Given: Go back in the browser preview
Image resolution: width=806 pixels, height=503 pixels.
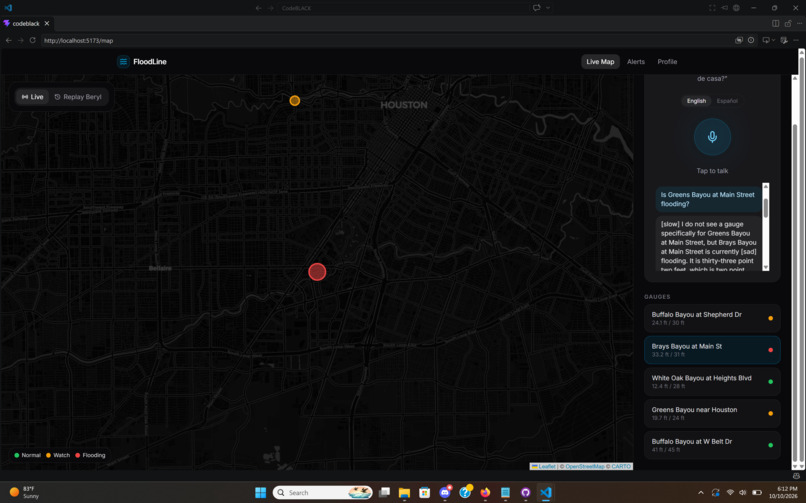Looking at the screenshot, I should pyautogui.click(x=8, y=40).
